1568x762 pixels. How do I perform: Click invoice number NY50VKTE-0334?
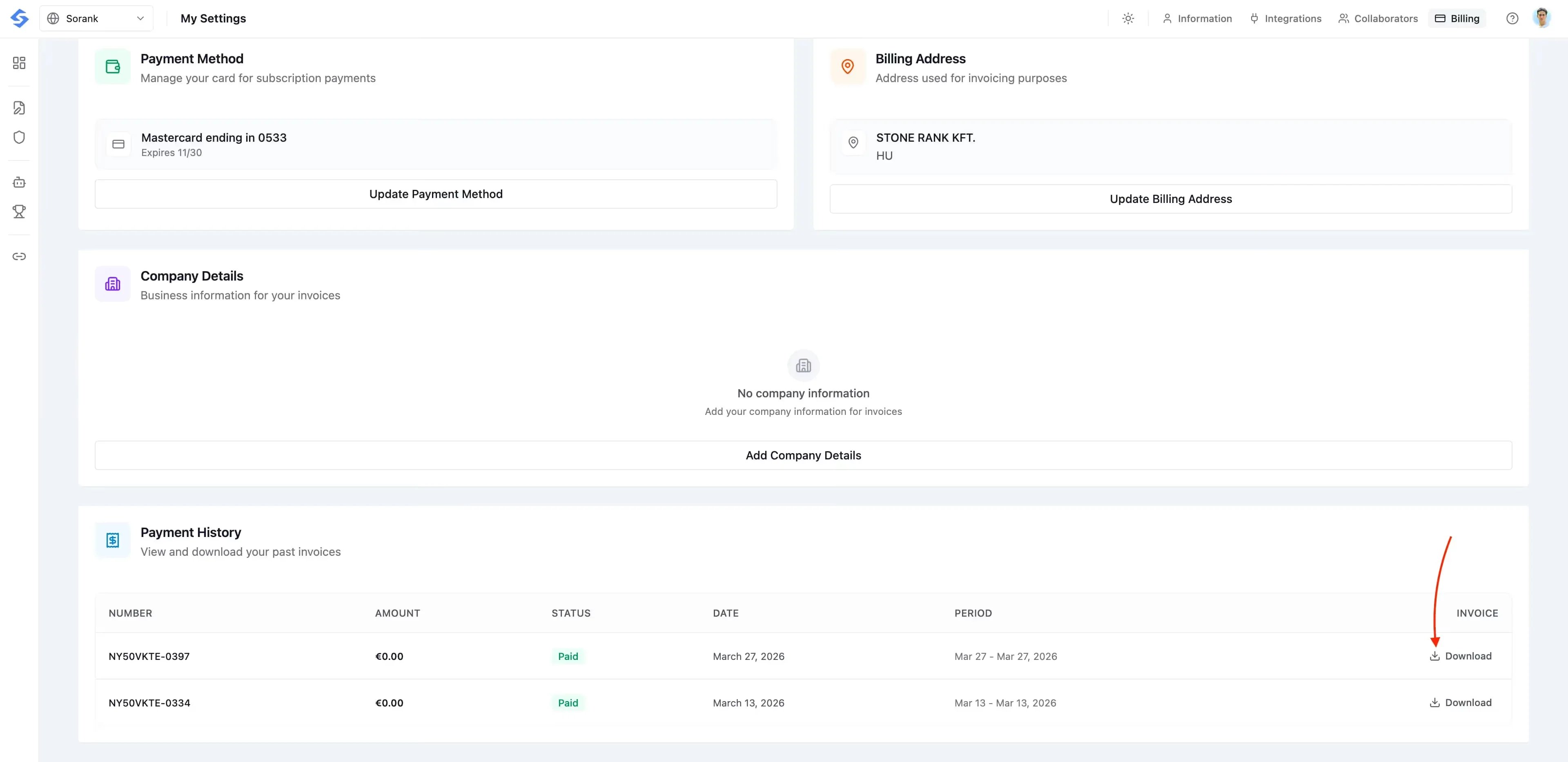pos(149,702)
